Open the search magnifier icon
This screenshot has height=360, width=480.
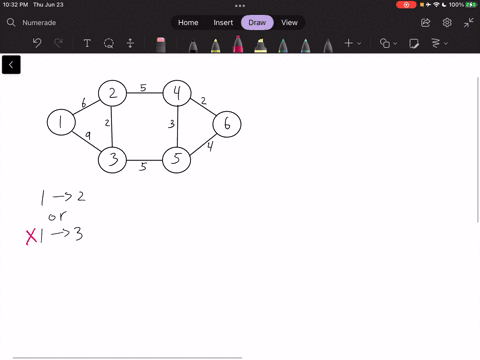tap(11, 22)
